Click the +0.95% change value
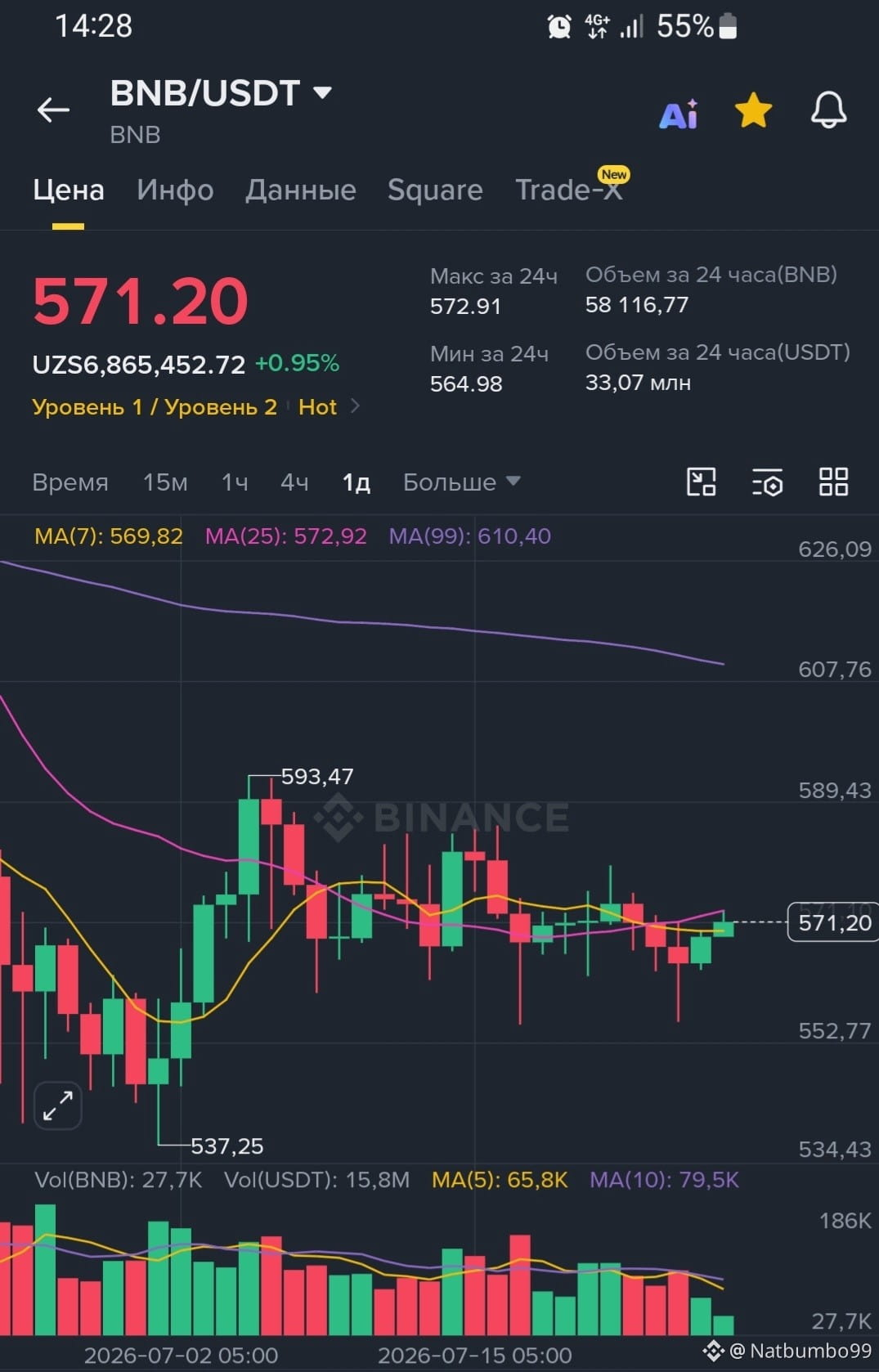879x1372 pixels. pyautogui.click(x=297, y=363)
